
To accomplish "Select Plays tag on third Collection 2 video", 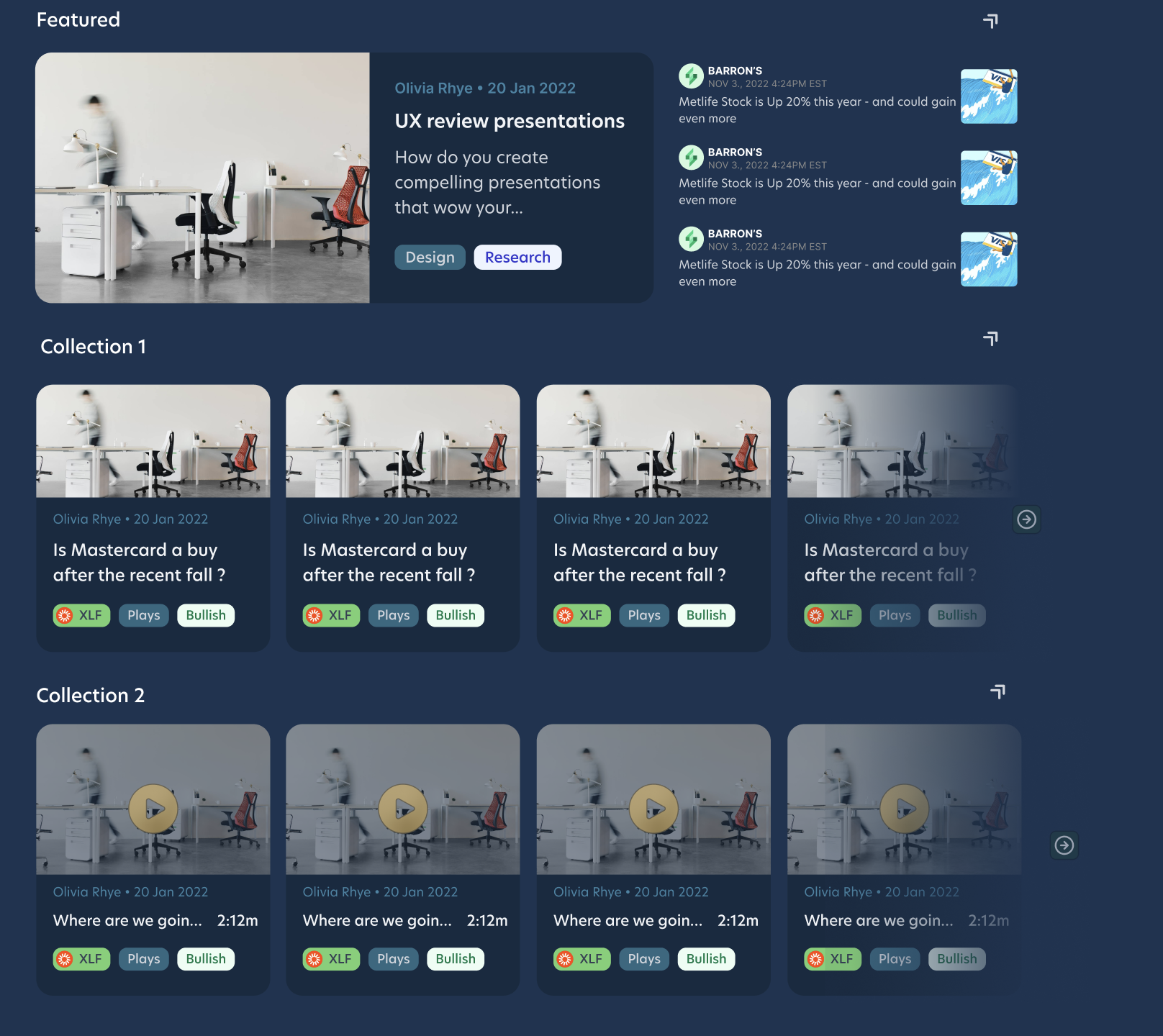I will click(644, 959).
